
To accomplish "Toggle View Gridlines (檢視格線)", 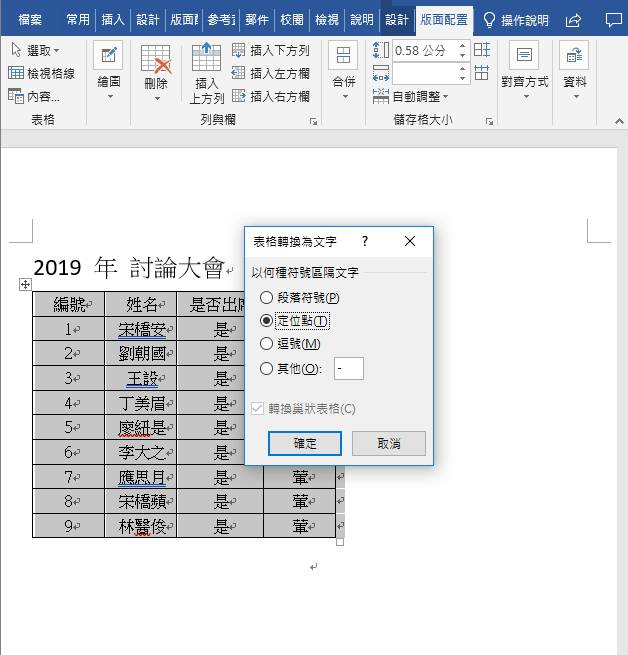I will (x=41, y=73).
